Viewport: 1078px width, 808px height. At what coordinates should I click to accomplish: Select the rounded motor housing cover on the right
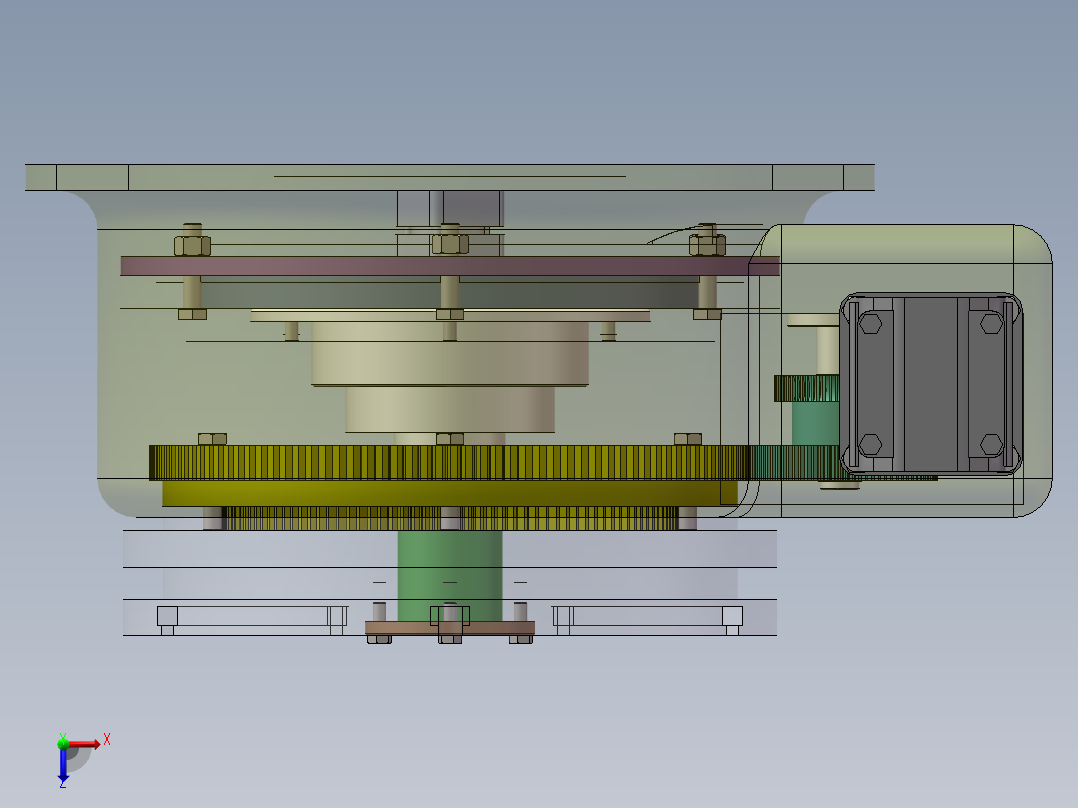[901, 371]
